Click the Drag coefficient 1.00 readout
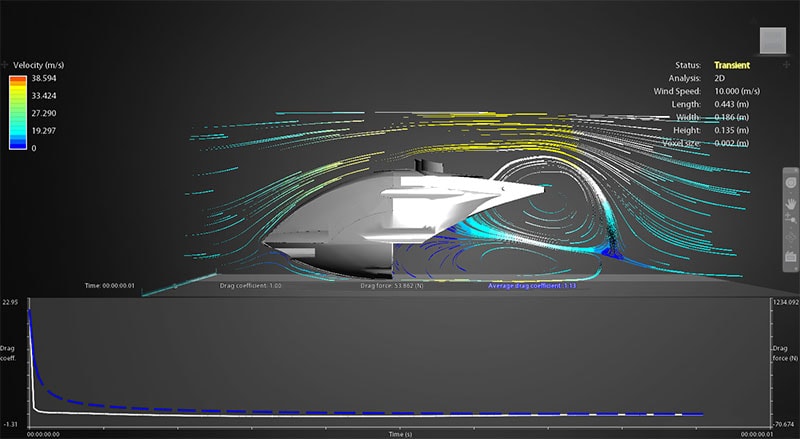 (251, 286)
